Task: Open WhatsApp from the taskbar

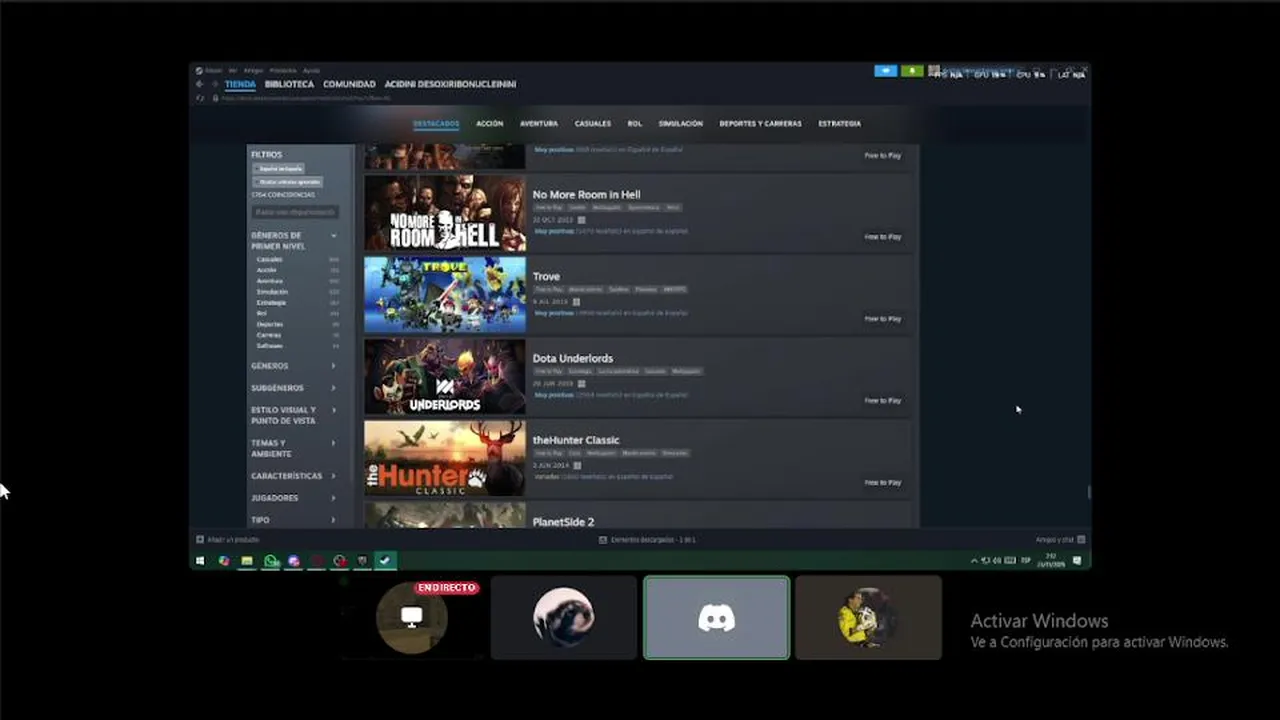Action: pos(270,561)
